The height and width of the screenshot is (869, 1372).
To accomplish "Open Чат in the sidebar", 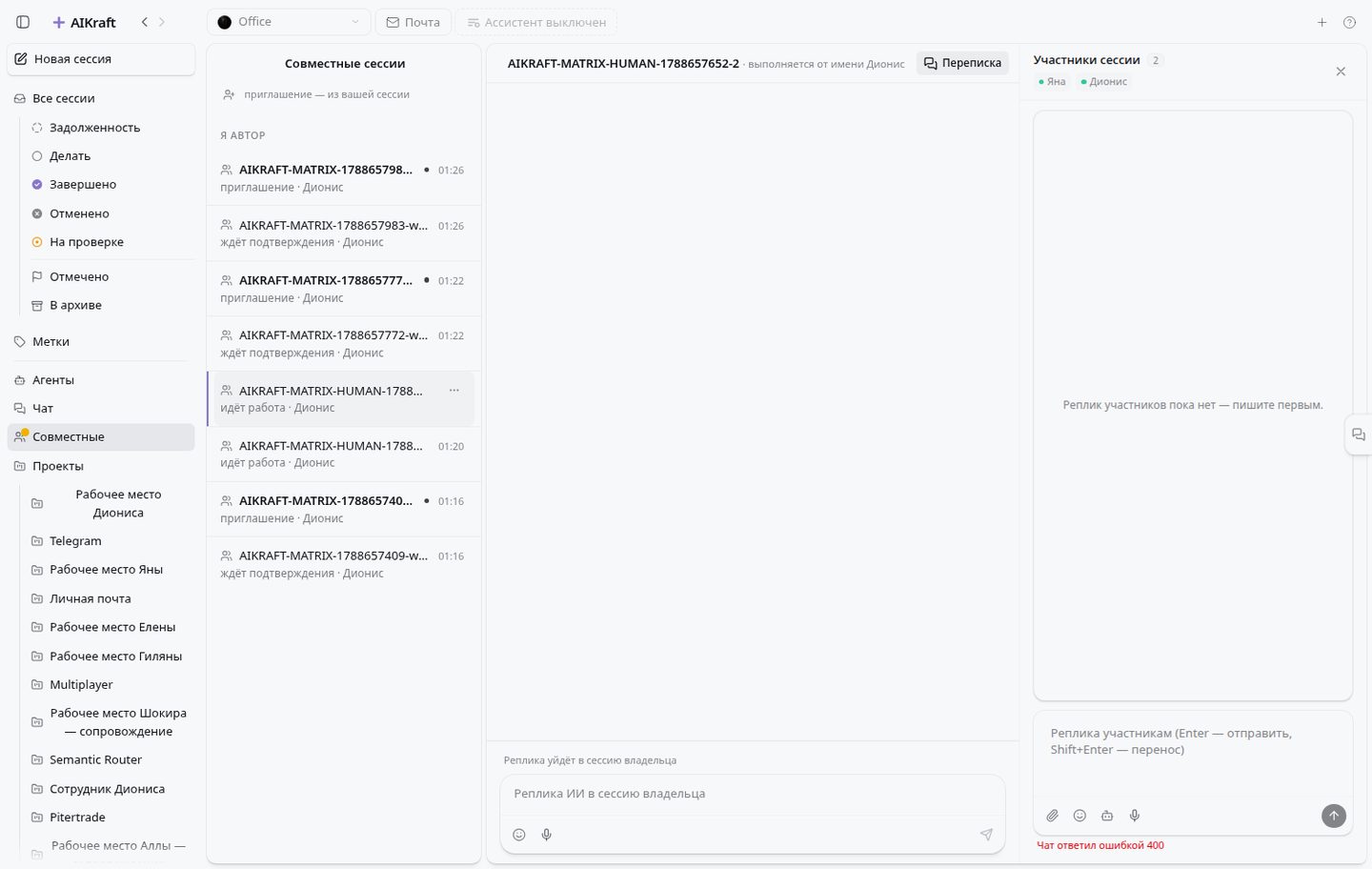I will [x=101, y=408].
